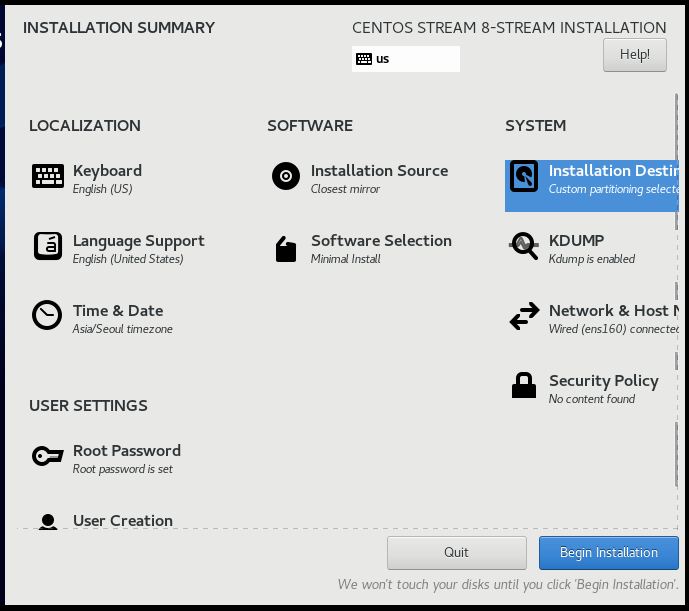The image size is (689, 611).
Task: Click 'No content found' status text
Action: click(x=591, y=399)
